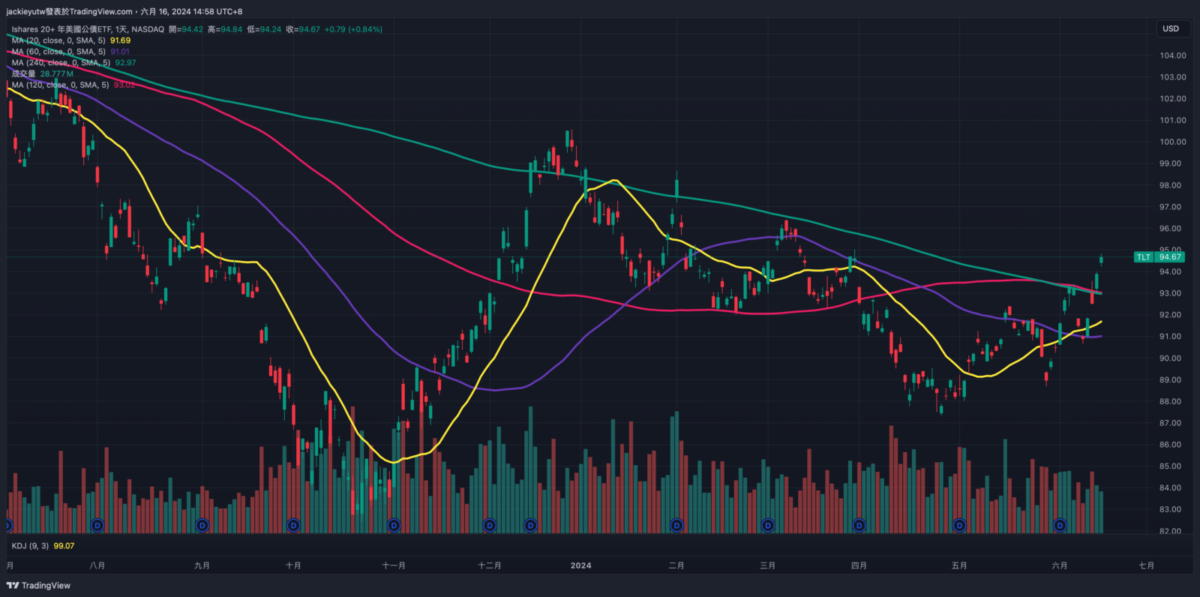Click the 2024 label on time axis
This screenshot has height=597, width=1200.
click(x=581, y=565)
